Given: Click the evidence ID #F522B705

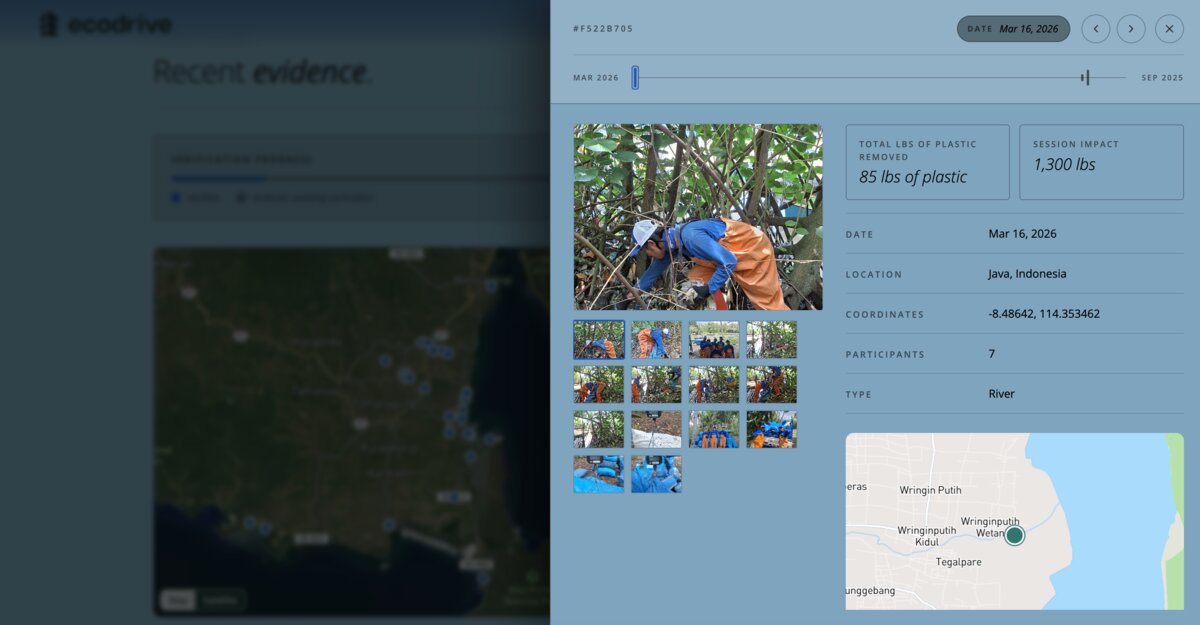Looking at the screenshot, I should click(603, 29).
